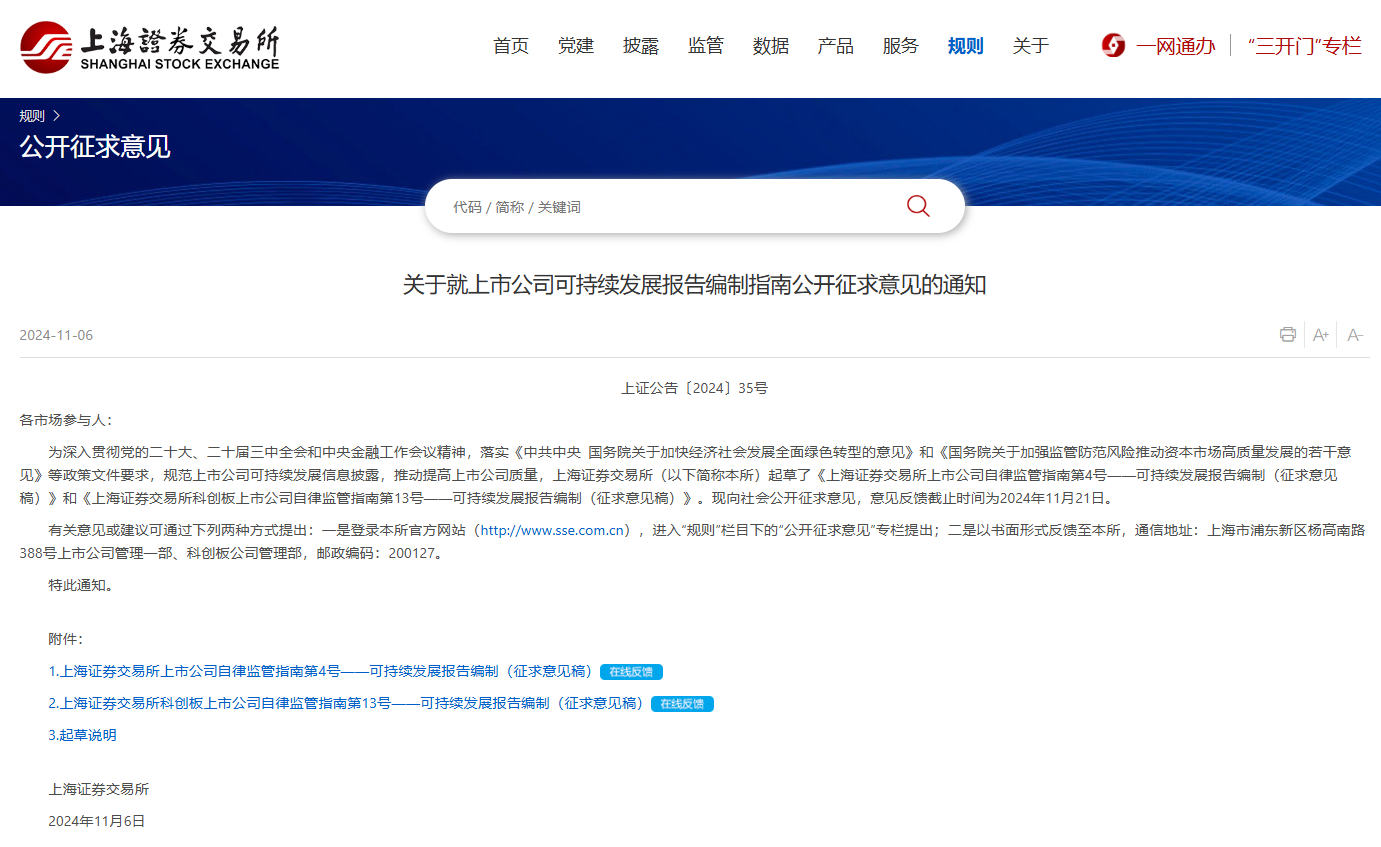The width and height of the screenshot is (1381, 847).
Task: Open the 首页 menu item
Action: coord(510,46)
